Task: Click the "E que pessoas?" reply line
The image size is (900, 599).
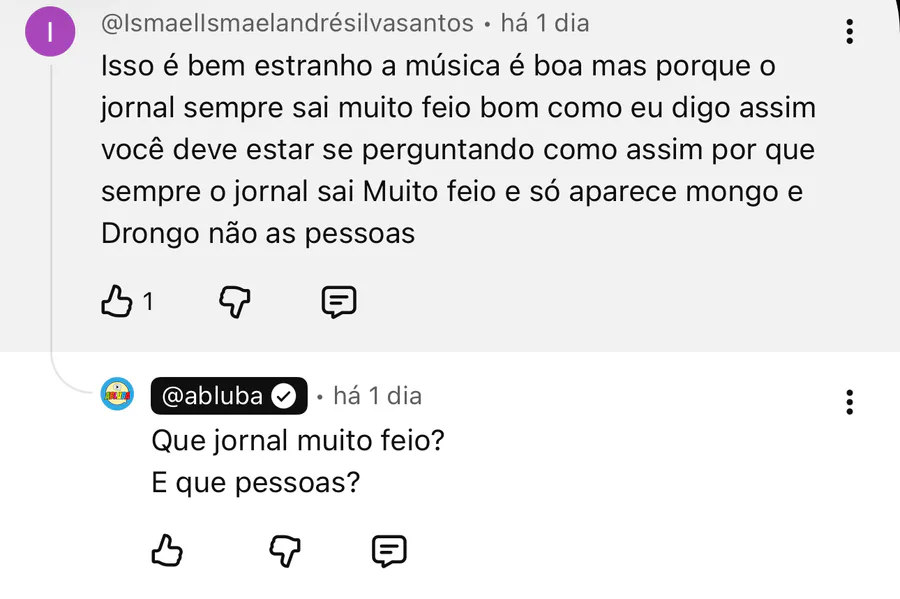Action: click(x=255, y=483)
